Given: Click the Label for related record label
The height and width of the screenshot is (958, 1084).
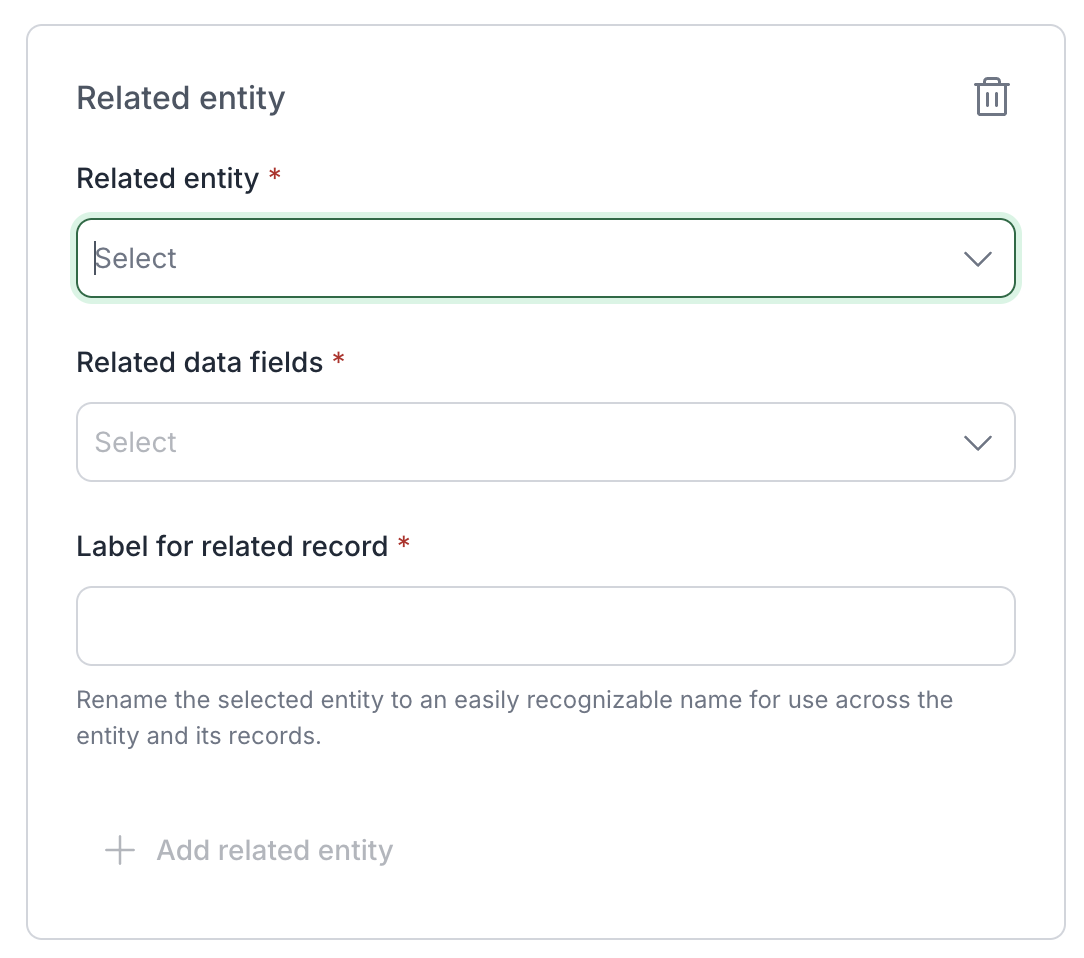Looking at the screenshot, I should (232, 546).
